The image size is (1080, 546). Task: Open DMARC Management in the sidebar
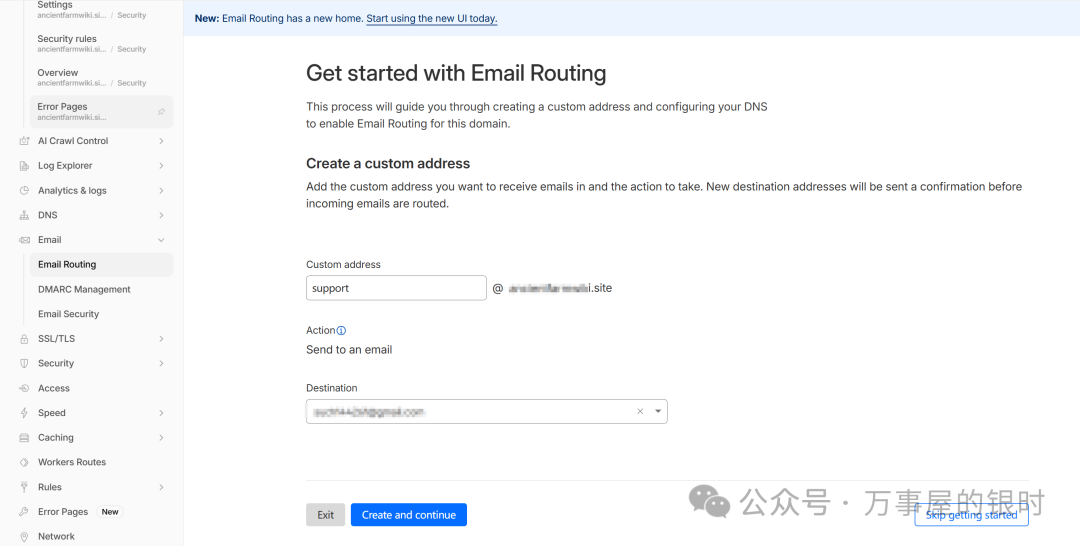point(84,289)
